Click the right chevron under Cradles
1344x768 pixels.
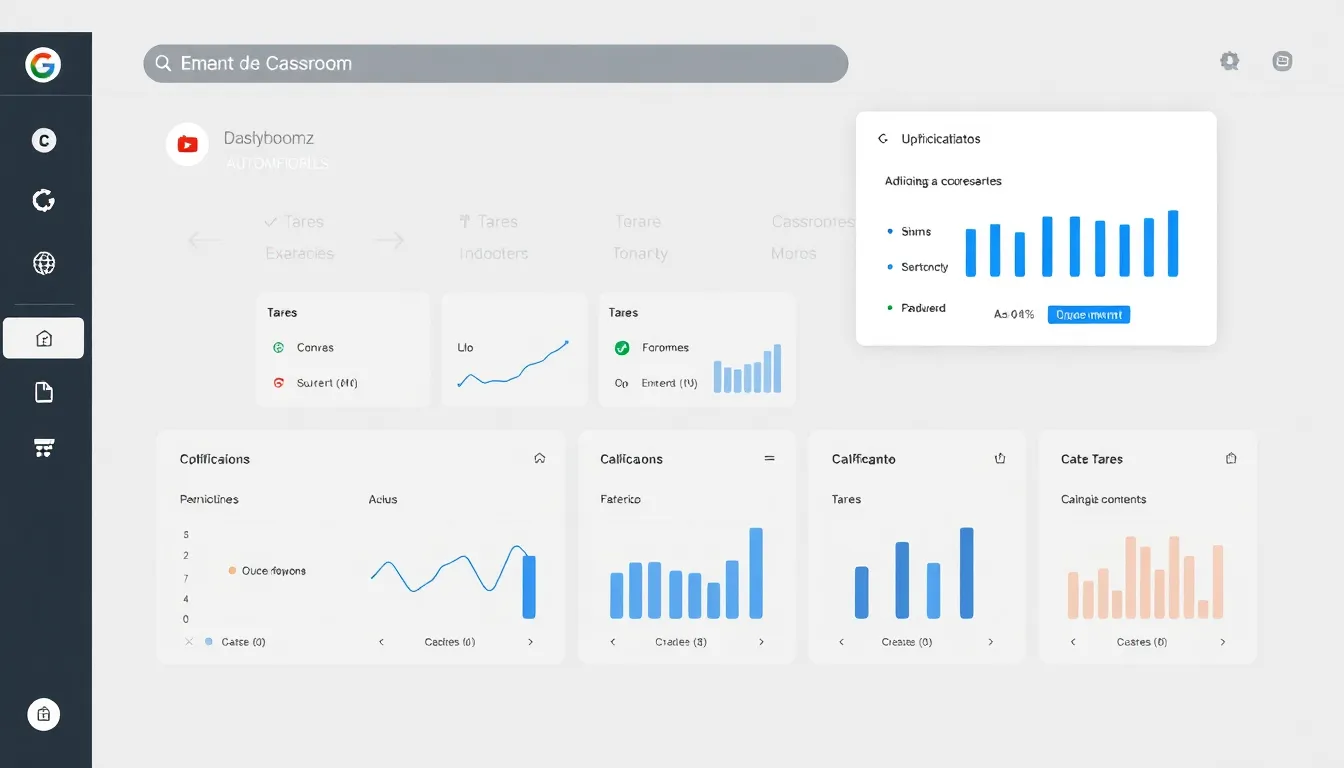[761, 641]
